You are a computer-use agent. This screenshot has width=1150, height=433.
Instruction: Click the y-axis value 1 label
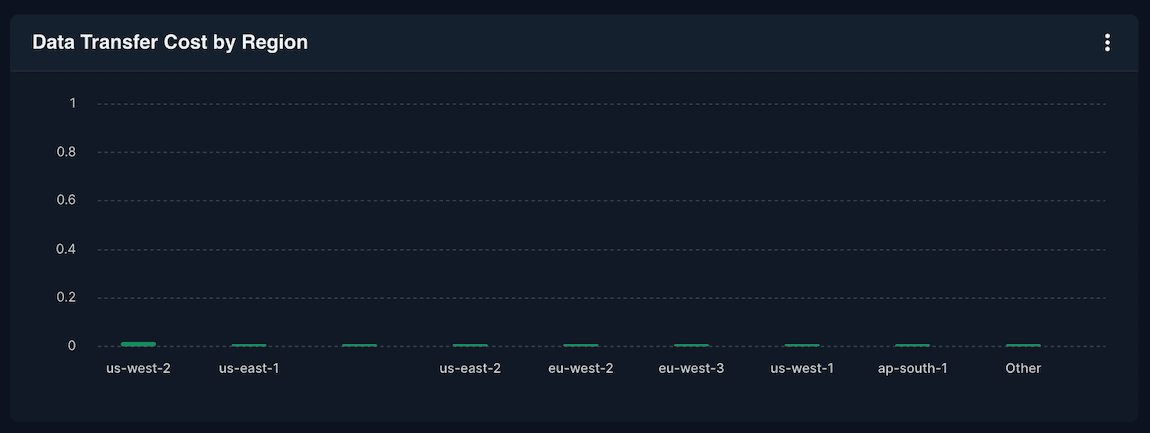(x=72, y=103)
